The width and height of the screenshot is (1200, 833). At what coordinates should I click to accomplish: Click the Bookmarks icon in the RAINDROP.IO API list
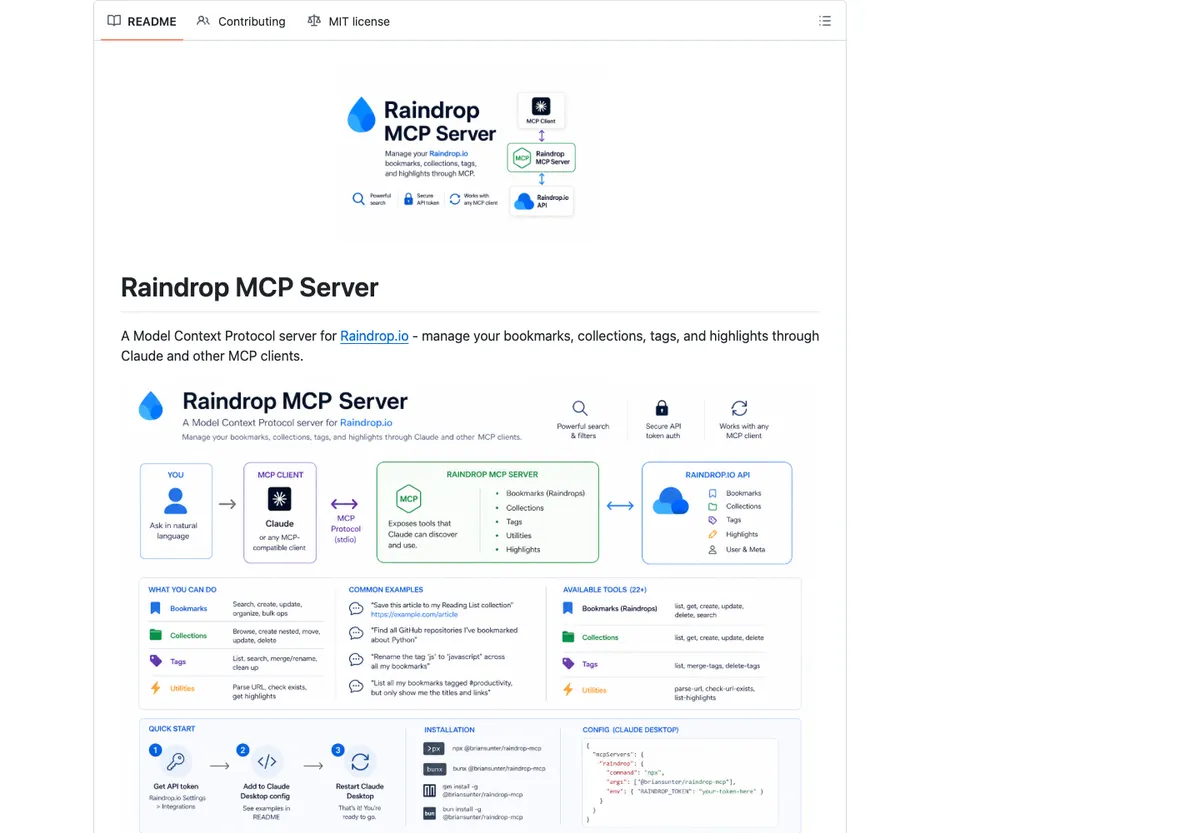[713, 493]
